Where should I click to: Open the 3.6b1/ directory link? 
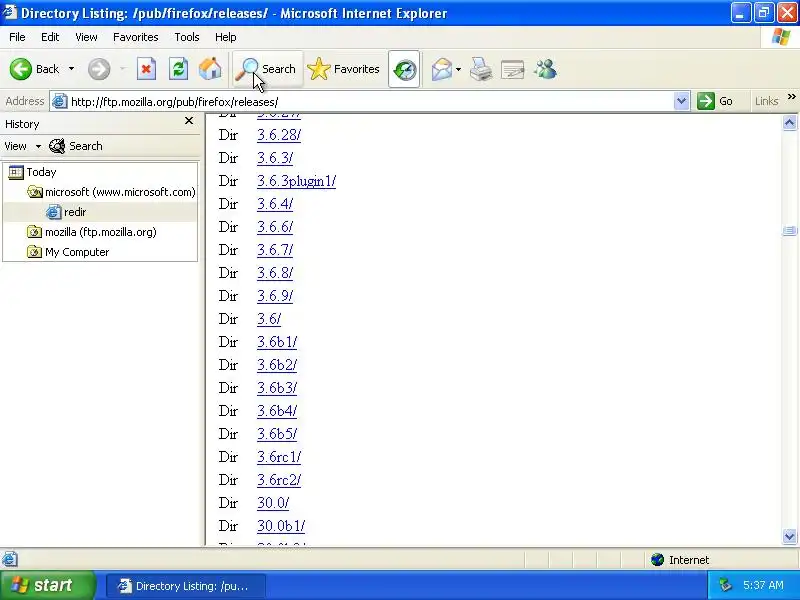[277, 342]
